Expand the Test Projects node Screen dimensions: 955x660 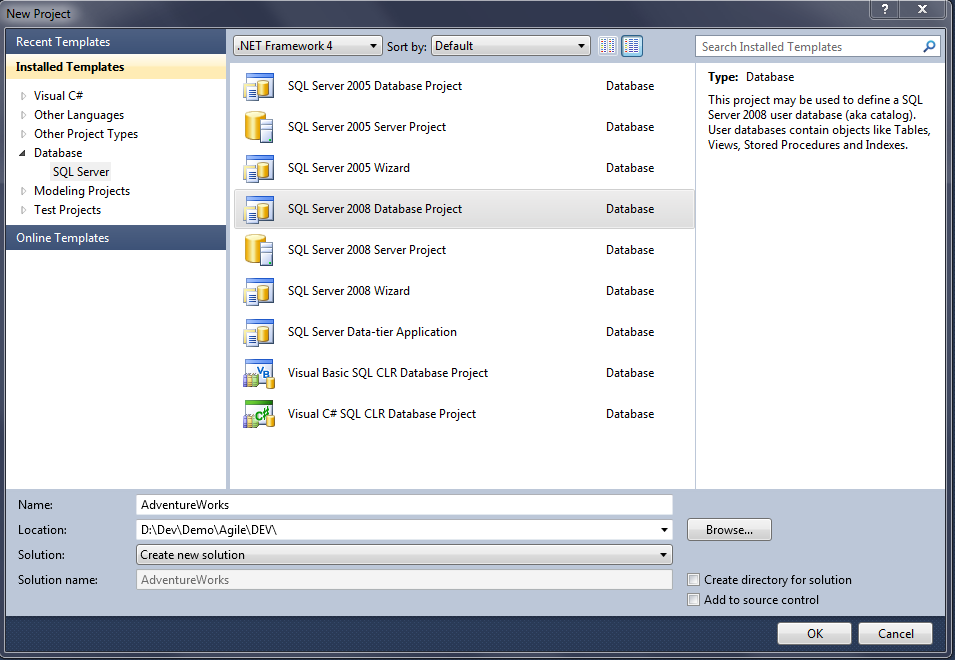point(23,210)
